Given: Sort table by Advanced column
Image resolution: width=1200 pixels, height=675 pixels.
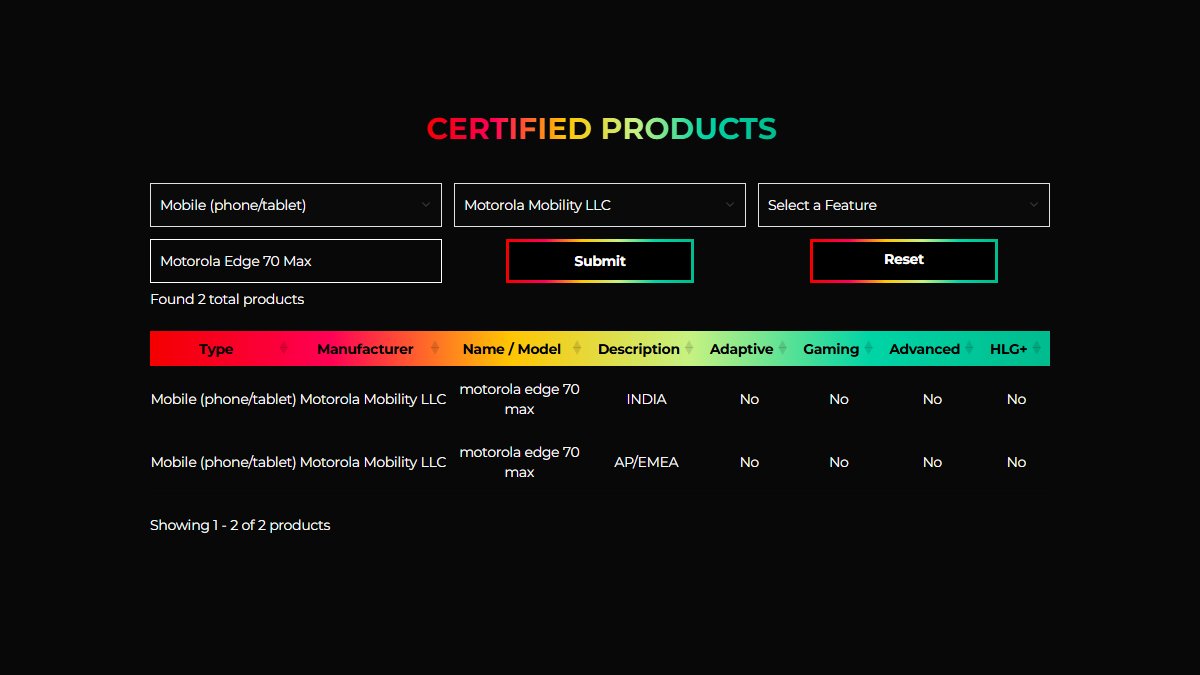Looking at the screenshot, I should (924, 349).
